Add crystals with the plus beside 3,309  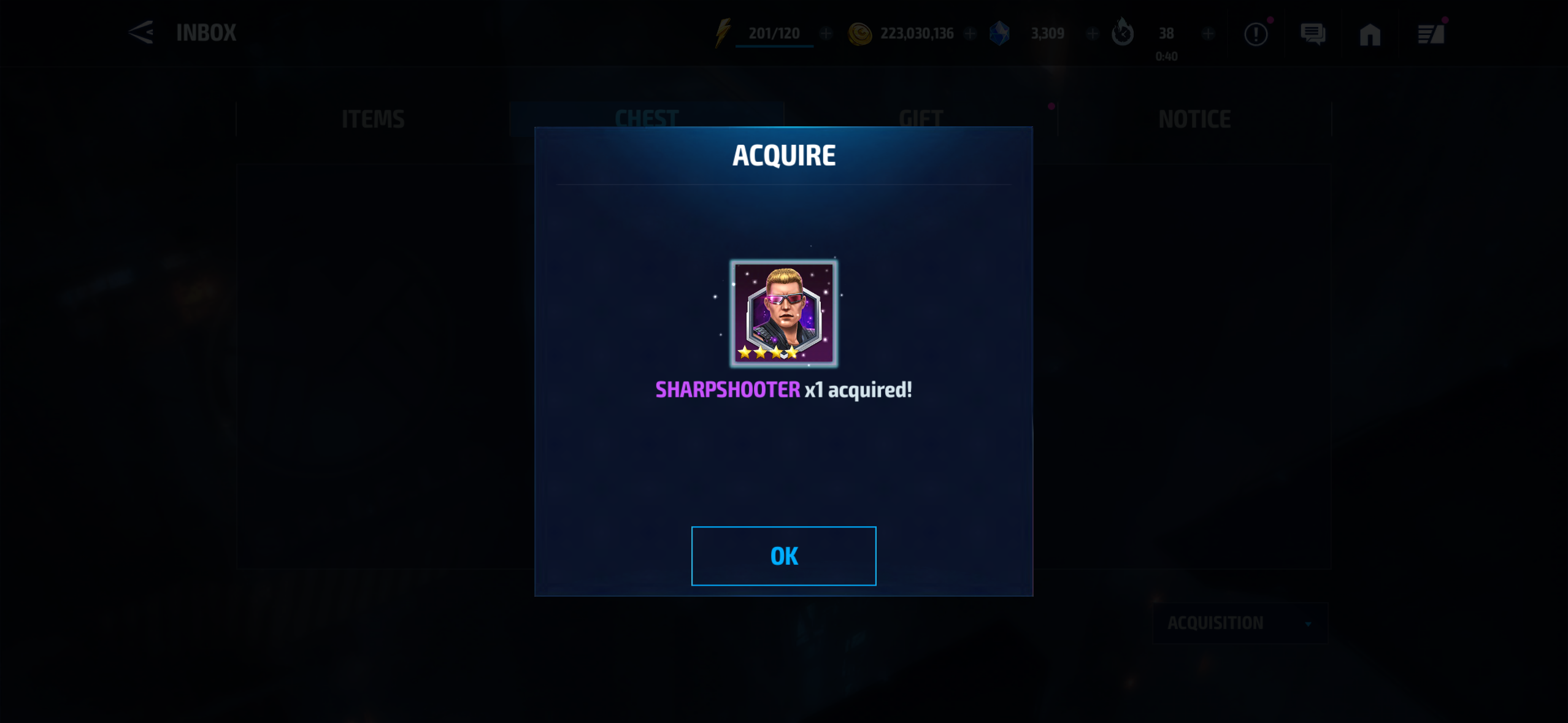[1092, 33]
